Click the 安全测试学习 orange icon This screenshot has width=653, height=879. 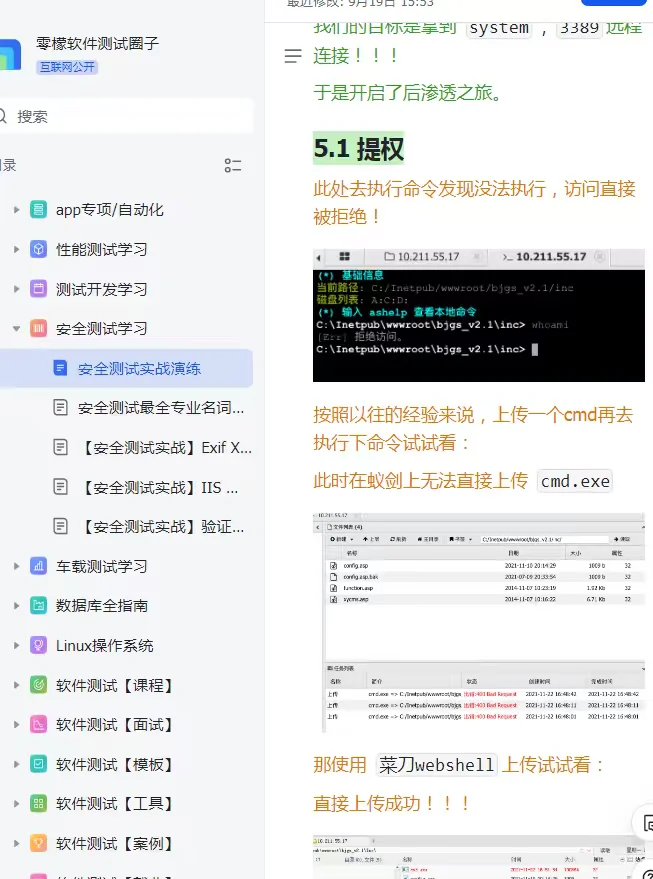38,329
